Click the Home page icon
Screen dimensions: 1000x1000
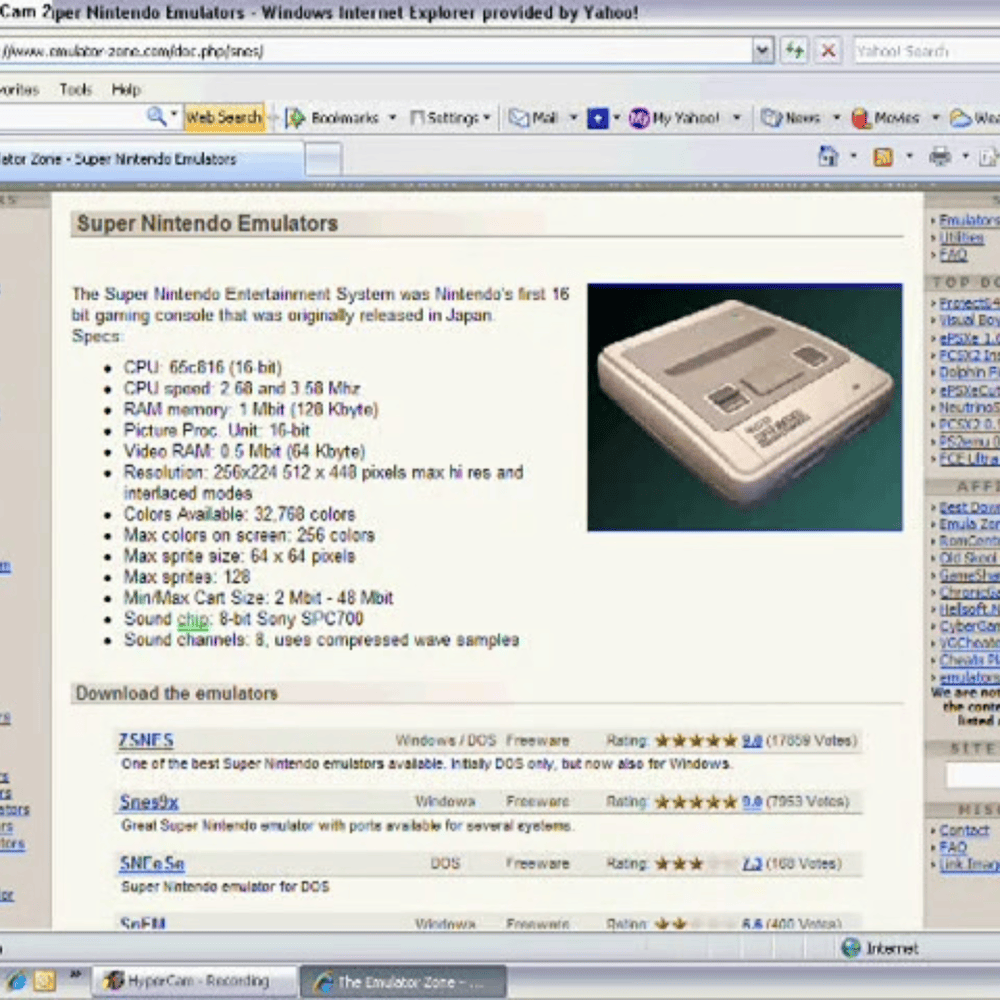828,156
